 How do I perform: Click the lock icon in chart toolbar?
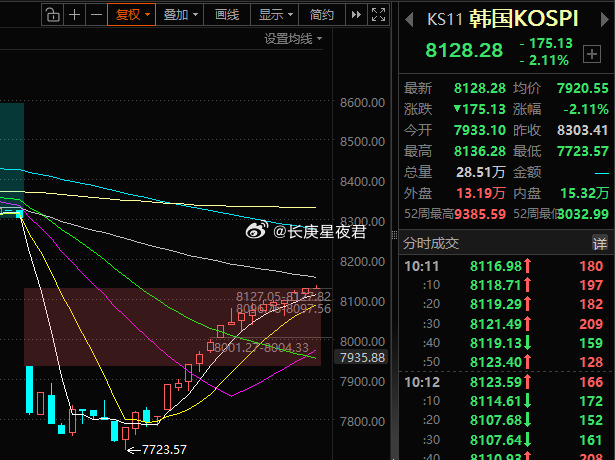(53, 15)
